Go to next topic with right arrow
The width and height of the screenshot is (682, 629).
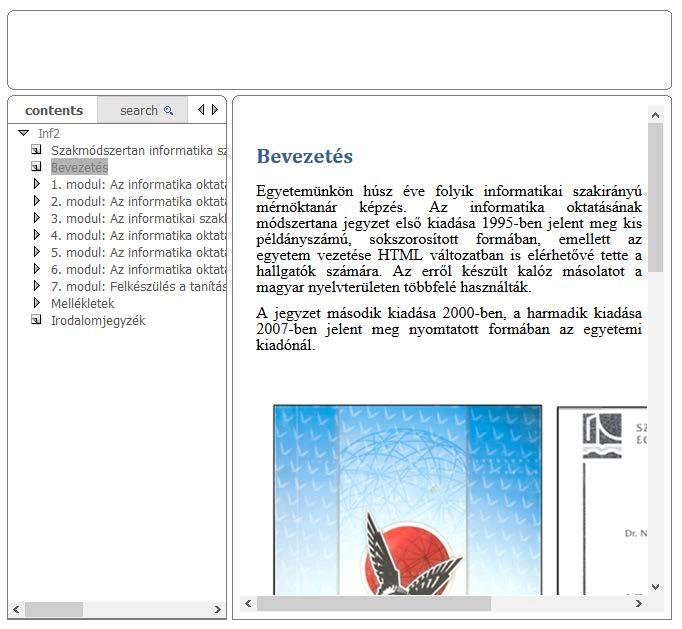point(214,110)
